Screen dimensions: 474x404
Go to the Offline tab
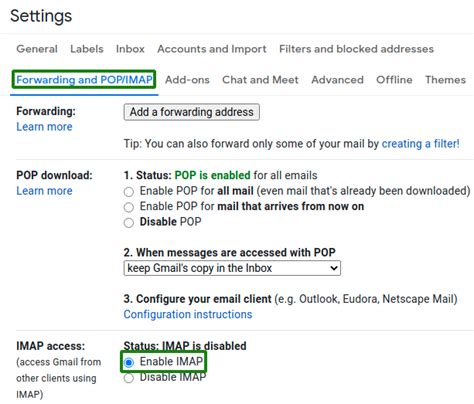(394, 80)
